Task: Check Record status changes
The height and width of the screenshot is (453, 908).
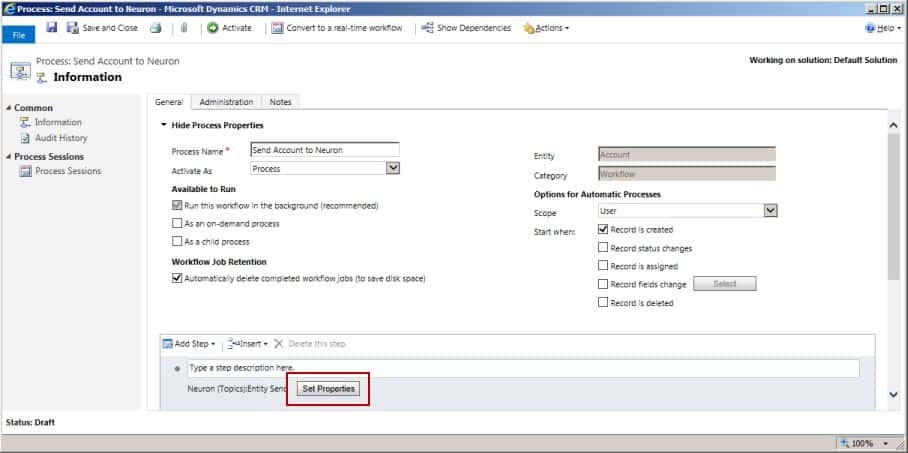Action: pos(603,248)
